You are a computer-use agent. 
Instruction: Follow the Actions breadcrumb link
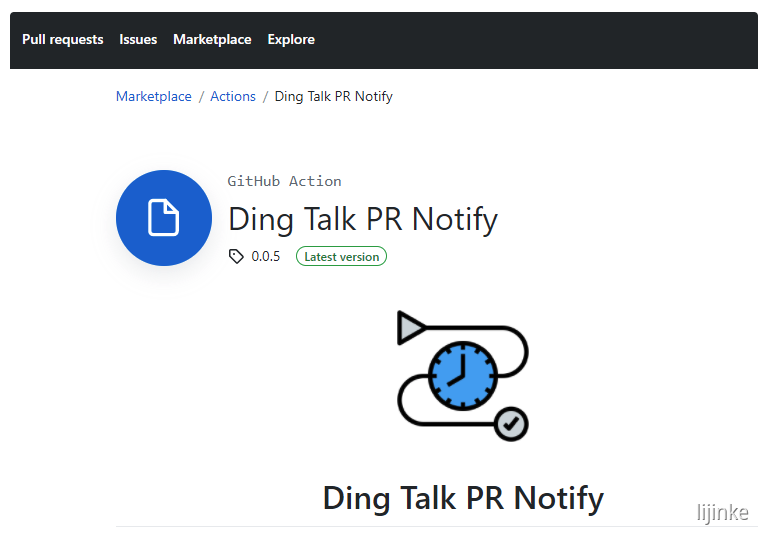232,96
